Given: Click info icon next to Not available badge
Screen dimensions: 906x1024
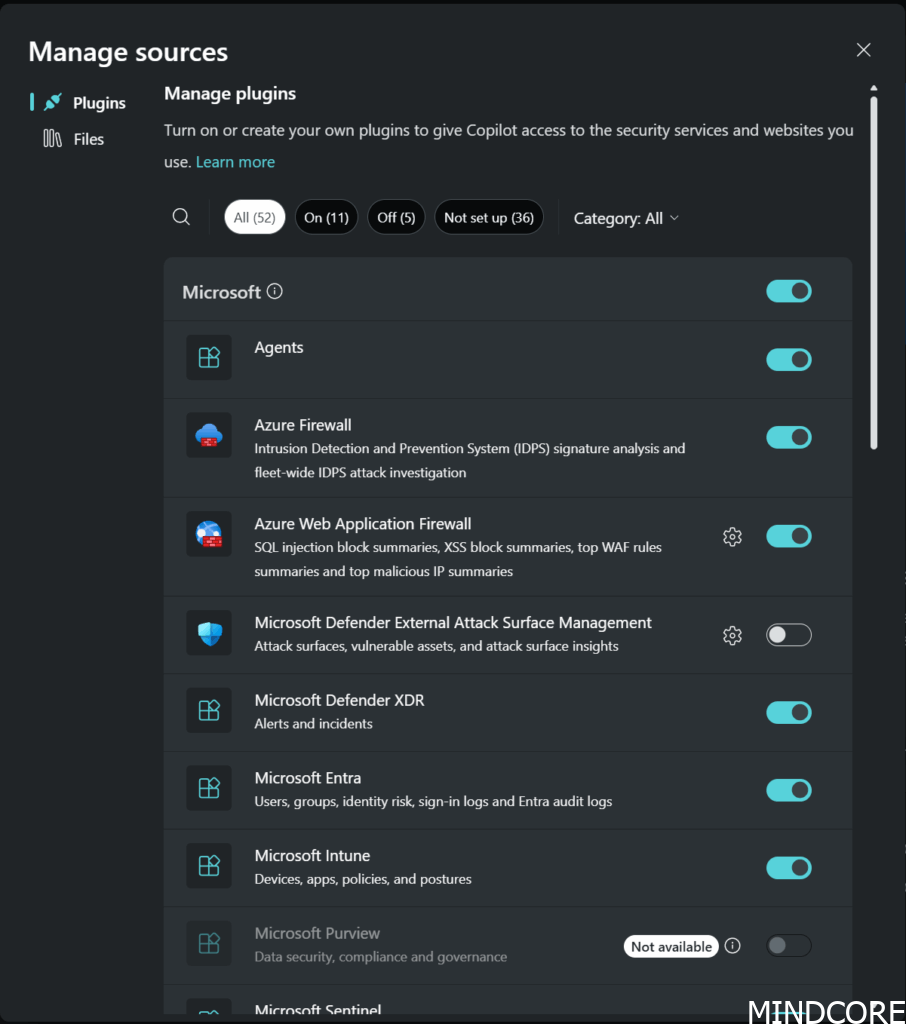Looking at the screenshot, I should point(732,946).
